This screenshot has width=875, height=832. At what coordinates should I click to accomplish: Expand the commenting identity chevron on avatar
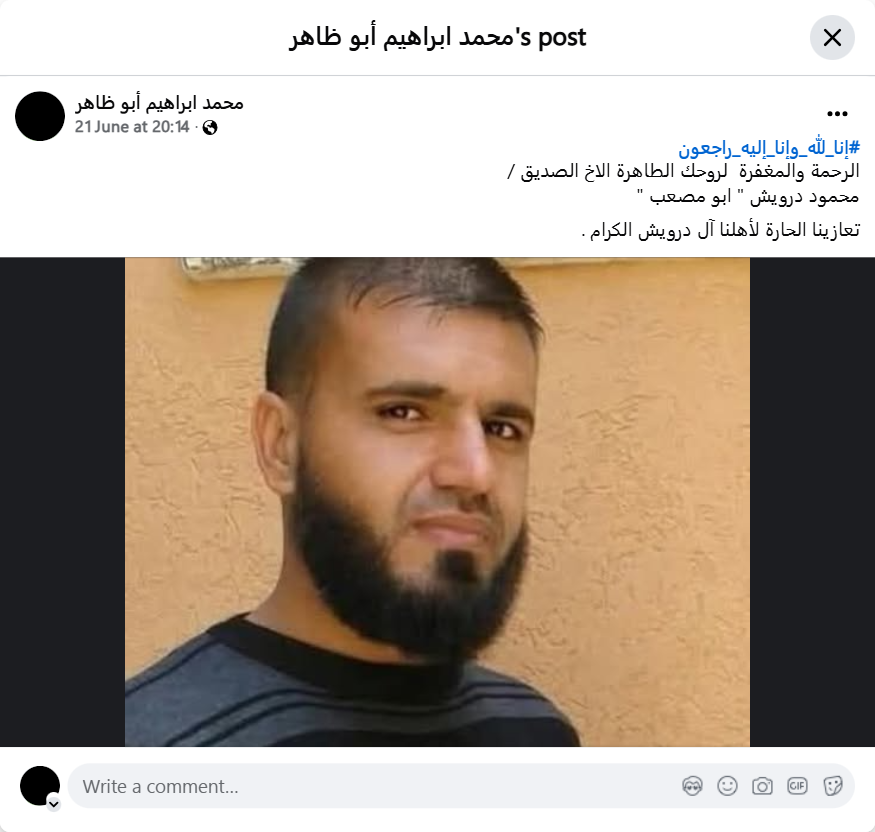(x=54, y=804)
